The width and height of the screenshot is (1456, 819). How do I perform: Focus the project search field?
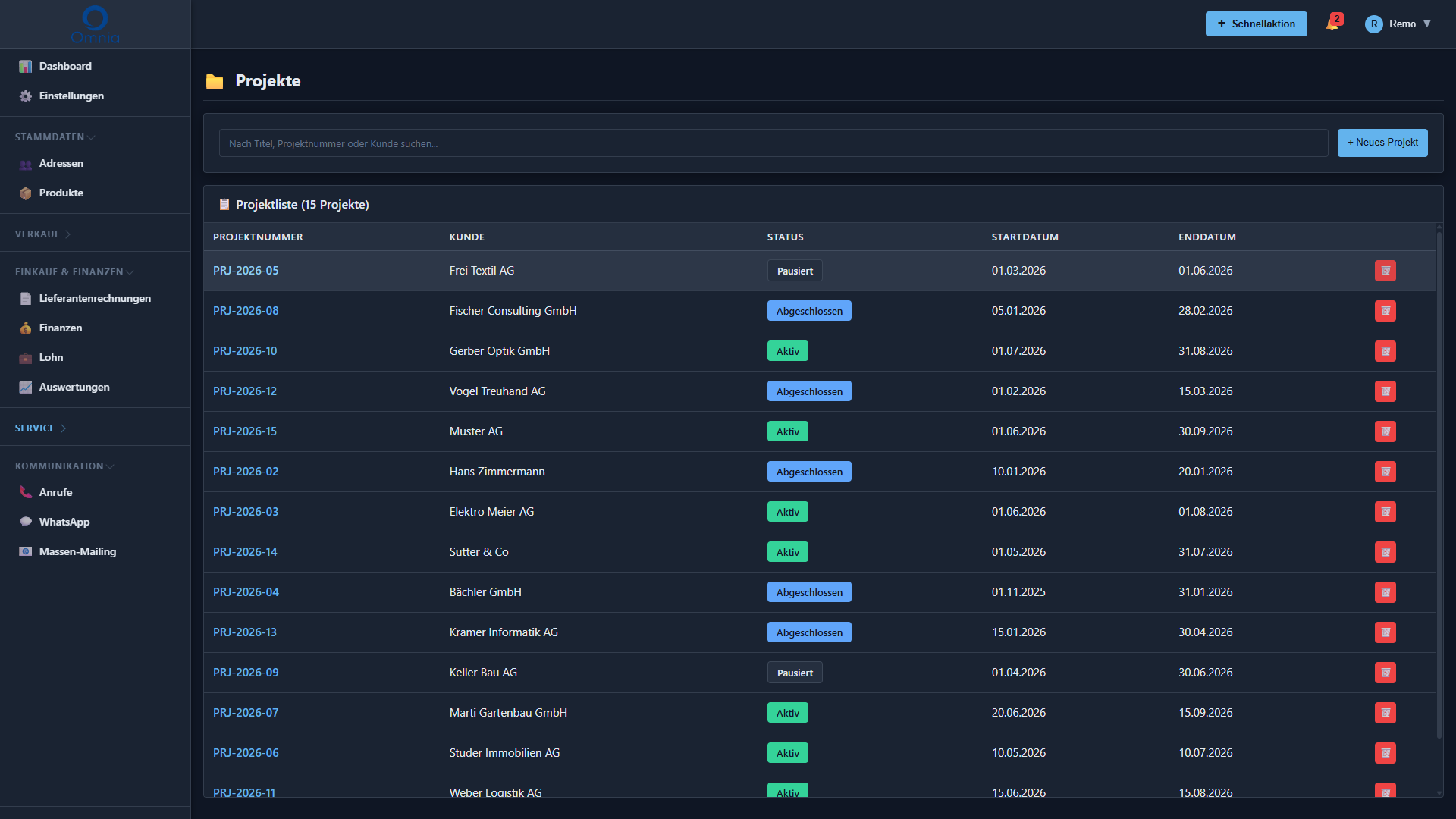pos(773,143)
